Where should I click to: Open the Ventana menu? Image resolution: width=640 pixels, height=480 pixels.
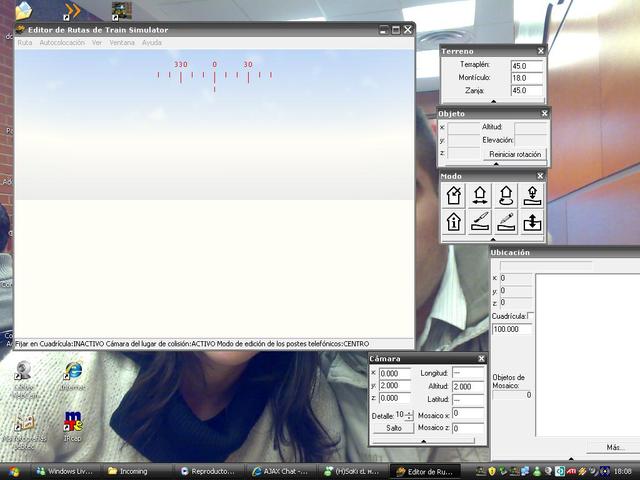click(x=122, y=43)
